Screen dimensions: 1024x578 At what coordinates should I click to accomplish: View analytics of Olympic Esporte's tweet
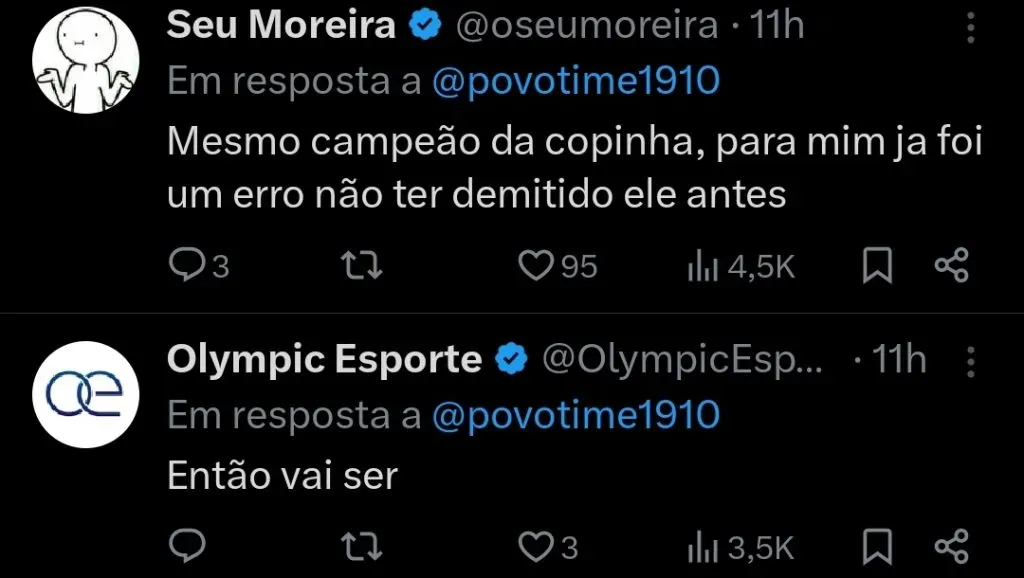(697, 547)
